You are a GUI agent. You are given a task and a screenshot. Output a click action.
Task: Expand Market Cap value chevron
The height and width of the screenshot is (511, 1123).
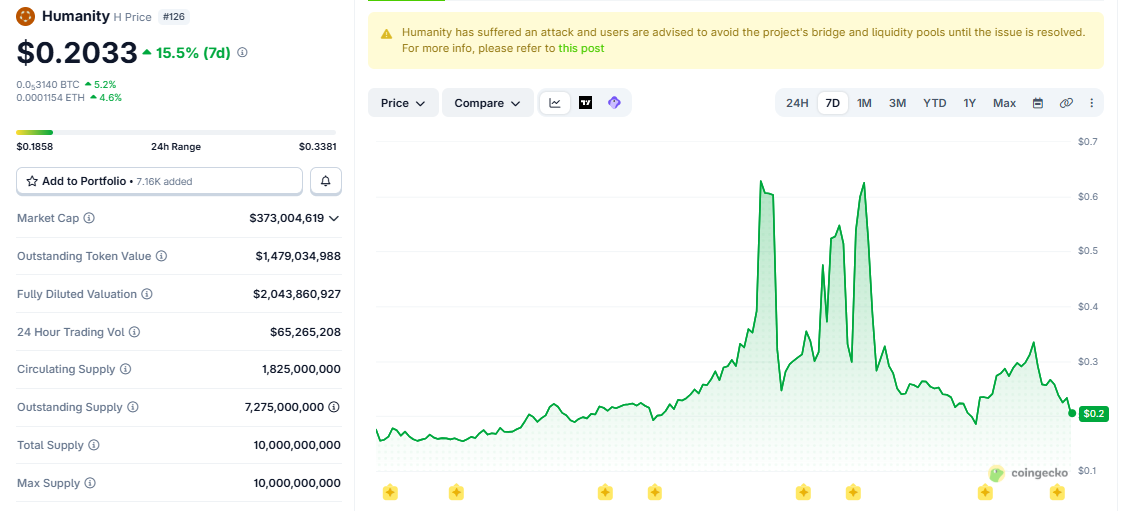(x=334, y=218)
